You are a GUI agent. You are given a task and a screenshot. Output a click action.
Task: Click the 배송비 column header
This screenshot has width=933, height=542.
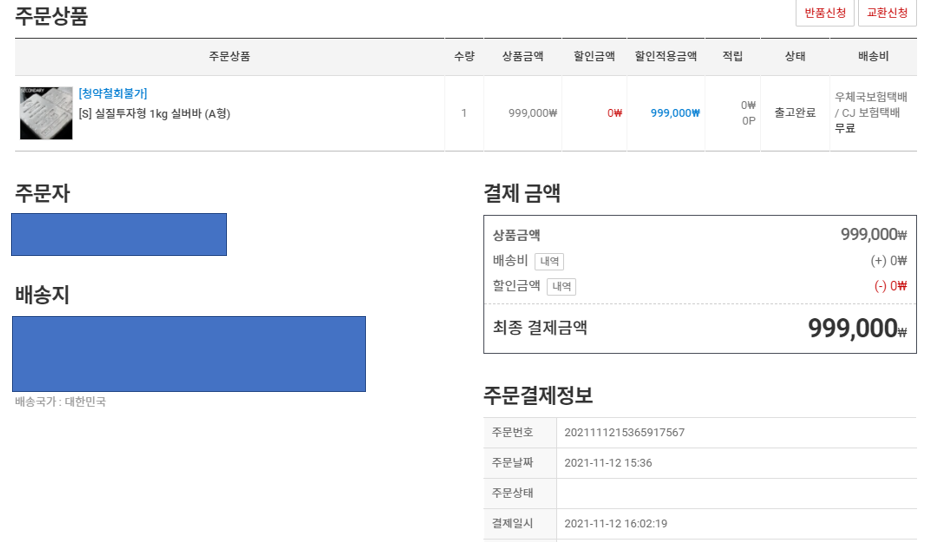click(873, 56)
